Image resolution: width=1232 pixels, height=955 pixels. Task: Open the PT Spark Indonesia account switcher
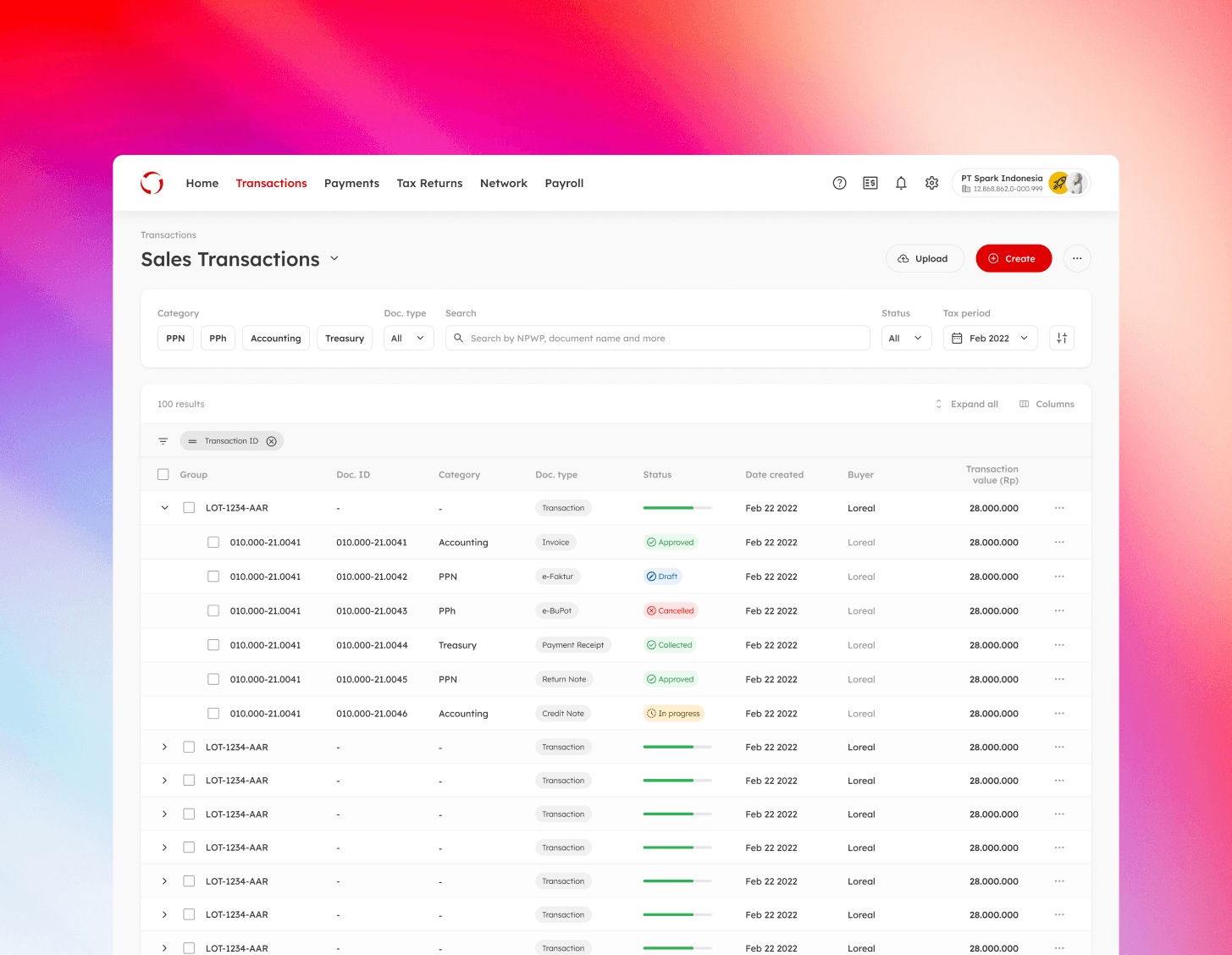click(x=1021, y=183)
